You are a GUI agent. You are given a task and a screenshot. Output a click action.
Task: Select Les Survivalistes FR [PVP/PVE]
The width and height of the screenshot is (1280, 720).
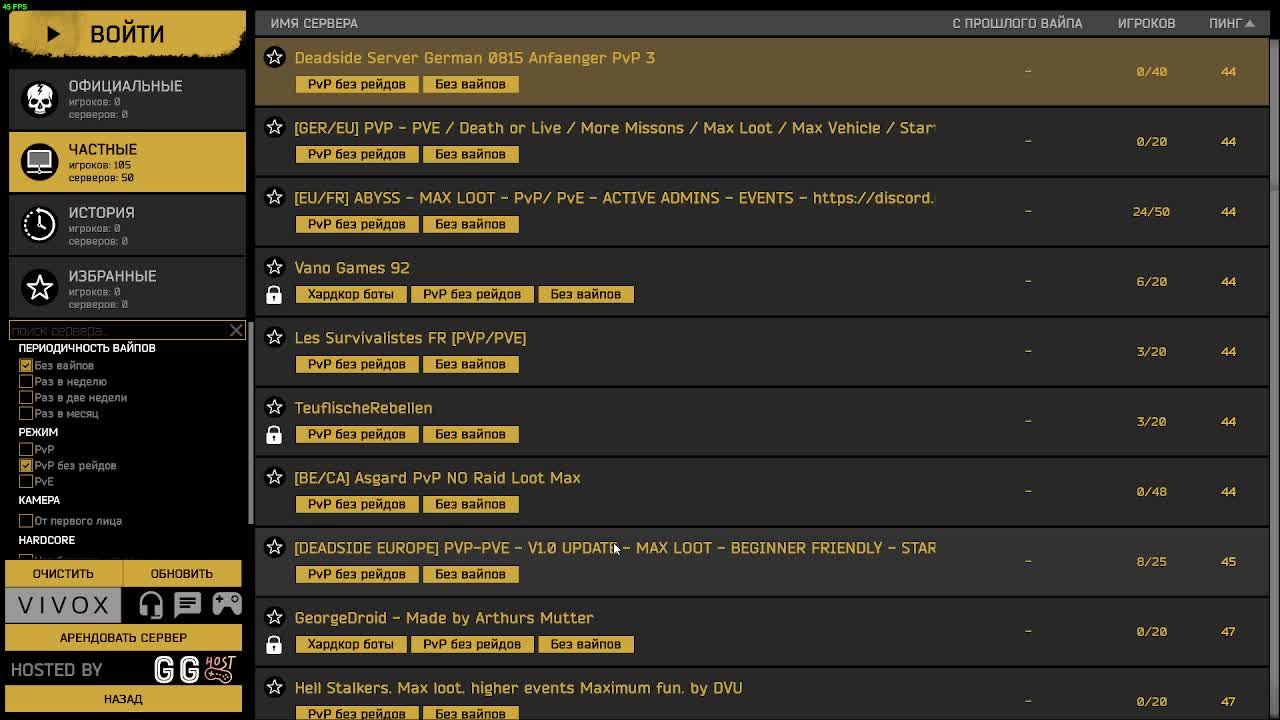point(410,338)
